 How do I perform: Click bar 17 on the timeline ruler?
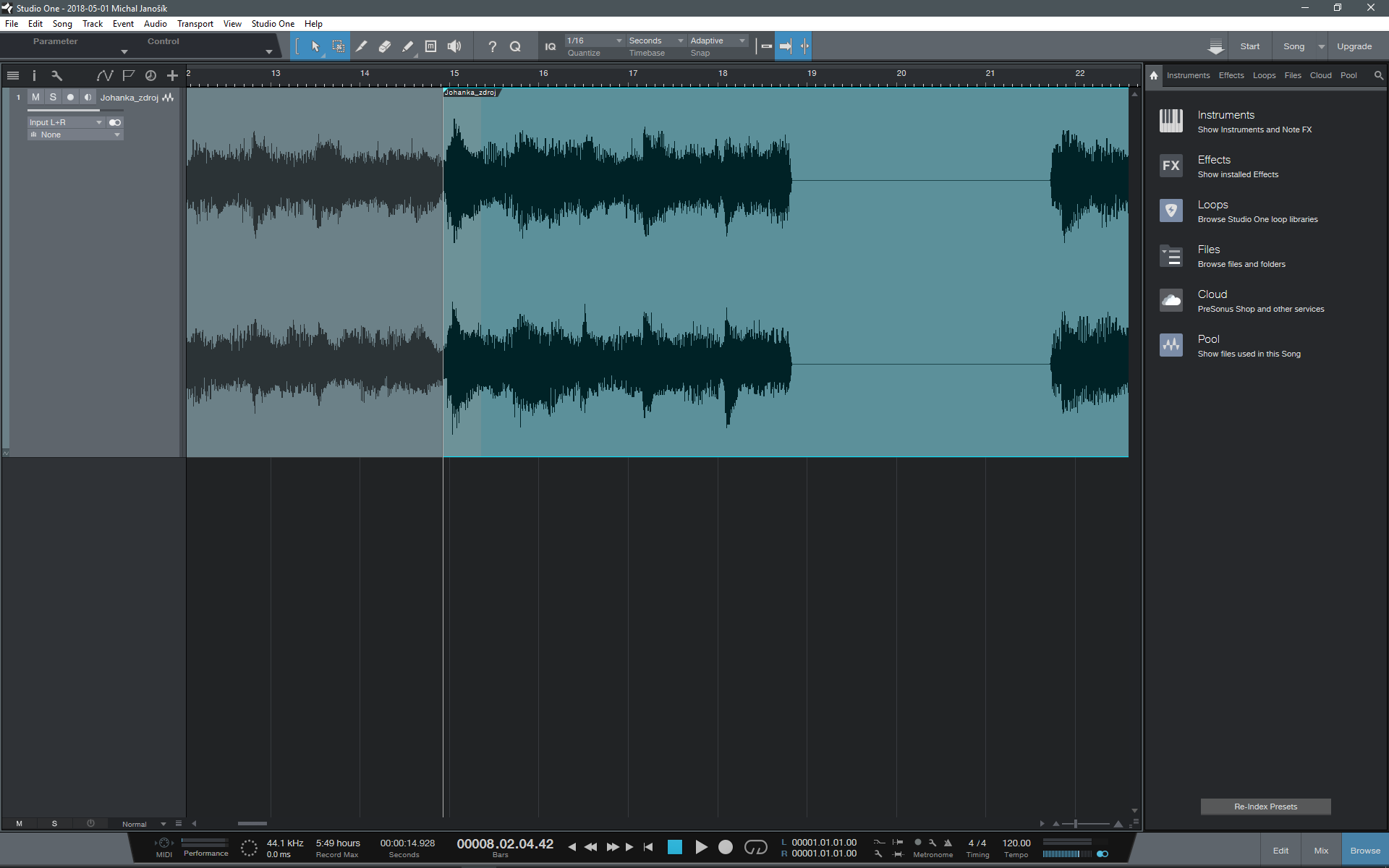point(633,73)
